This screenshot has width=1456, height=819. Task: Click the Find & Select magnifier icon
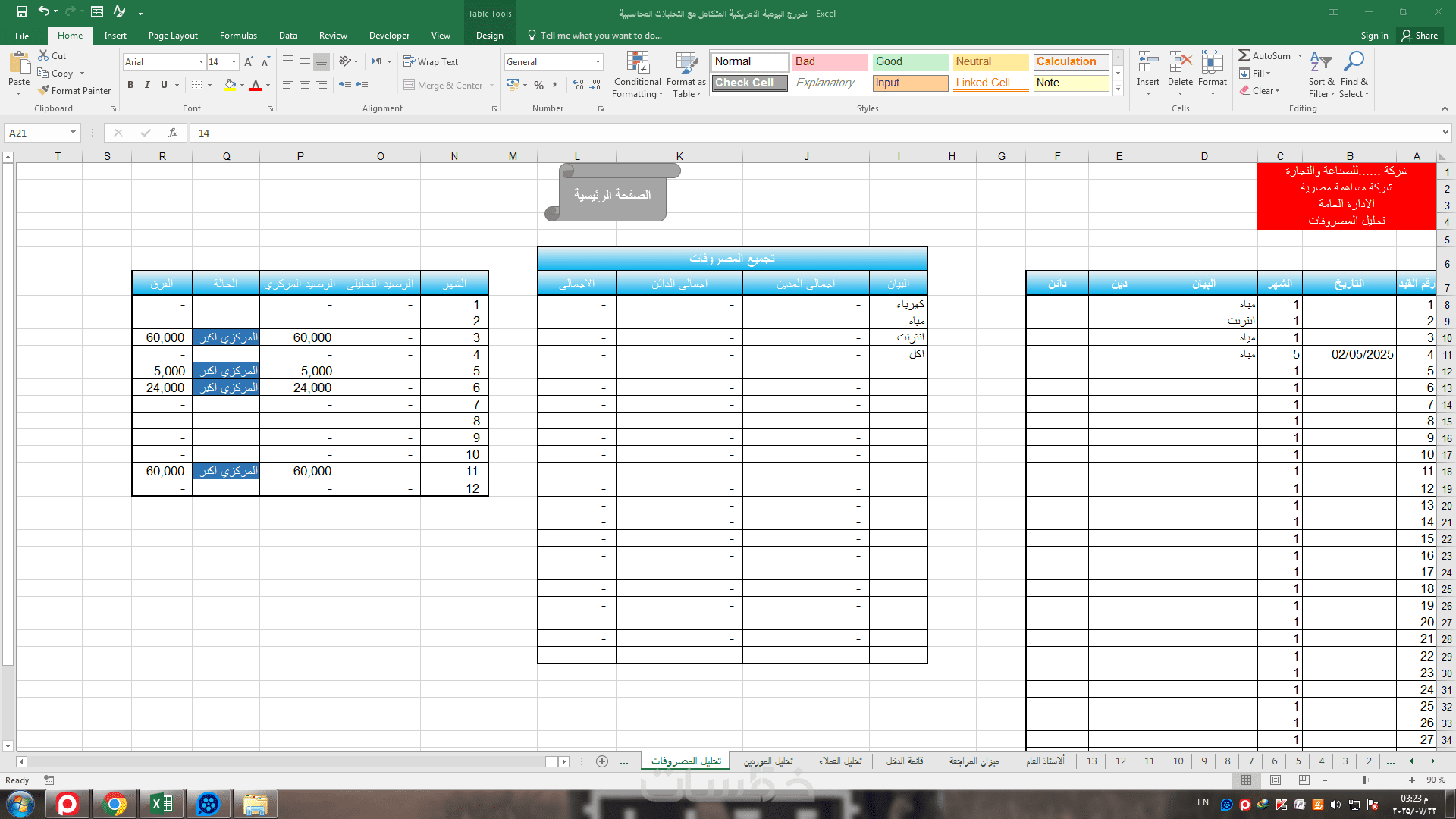point(1354,63)
